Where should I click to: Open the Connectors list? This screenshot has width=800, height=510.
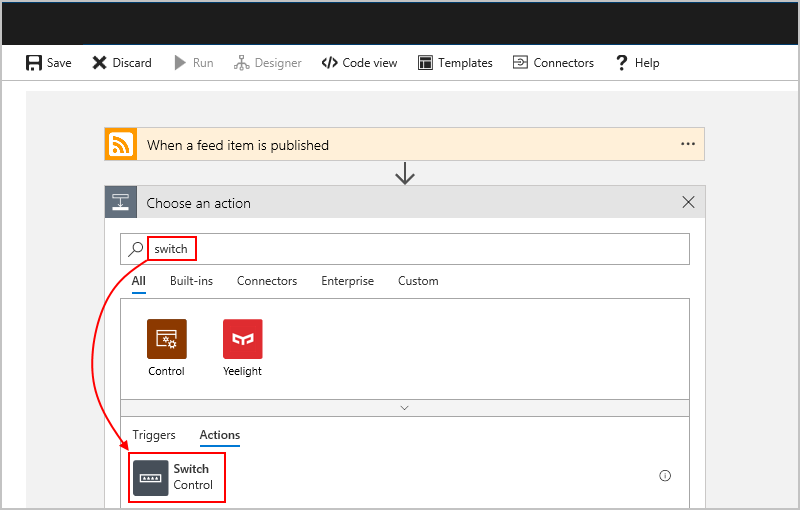[553, 63]
